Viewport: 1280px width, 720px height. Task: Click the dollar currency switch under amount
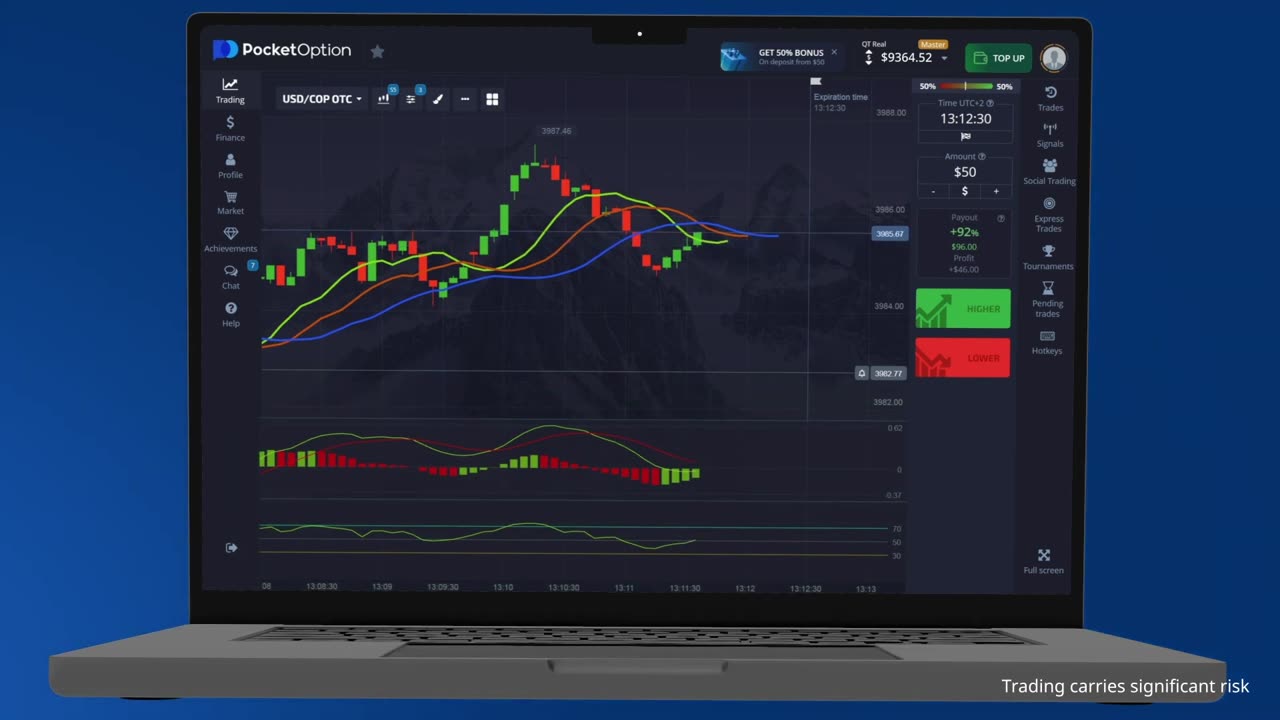pyautogui.click(x=965, y=191)
